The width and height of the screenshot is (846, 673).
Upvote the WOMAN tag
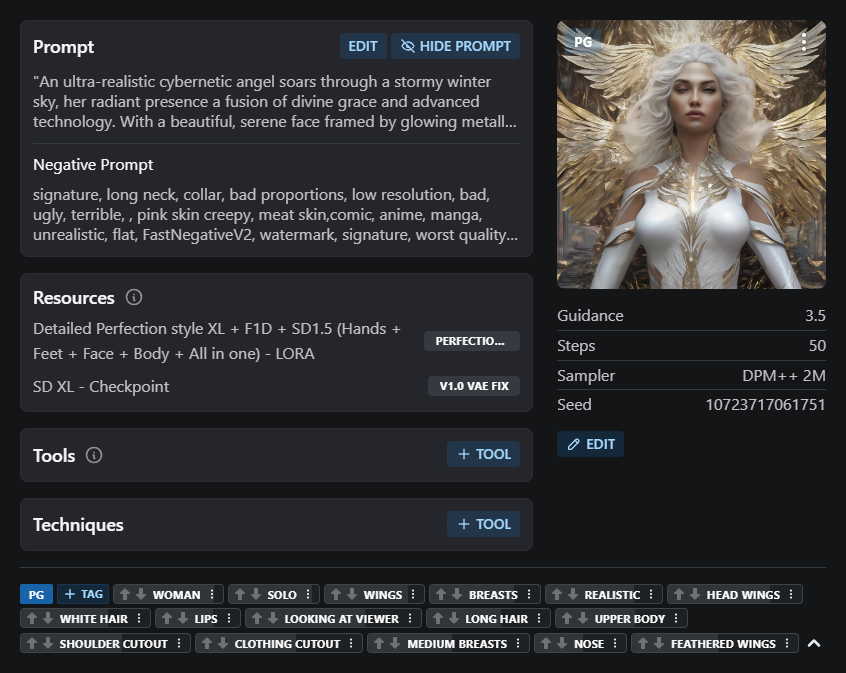[x=125, y=594]
